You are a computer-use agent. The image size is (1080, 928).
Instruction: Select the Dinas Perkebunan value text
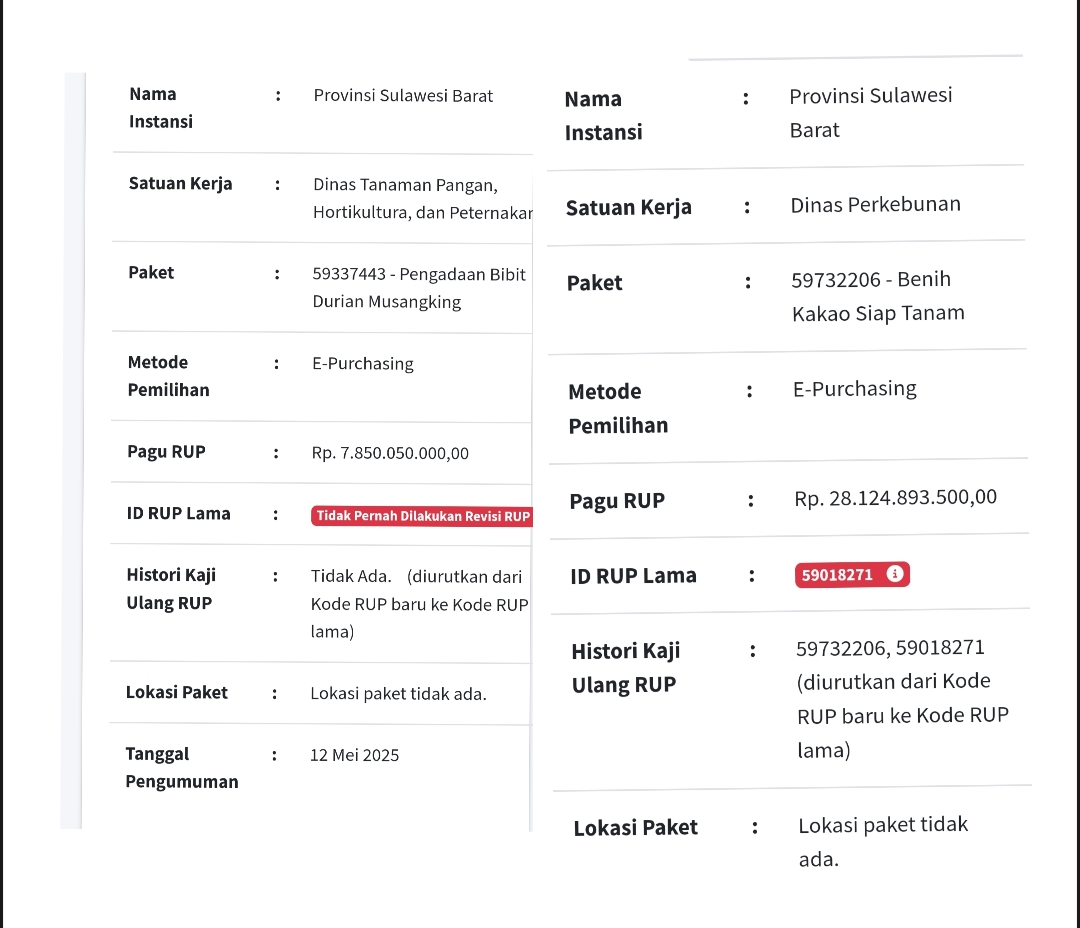pyautogui.click(x=875, y=205)
